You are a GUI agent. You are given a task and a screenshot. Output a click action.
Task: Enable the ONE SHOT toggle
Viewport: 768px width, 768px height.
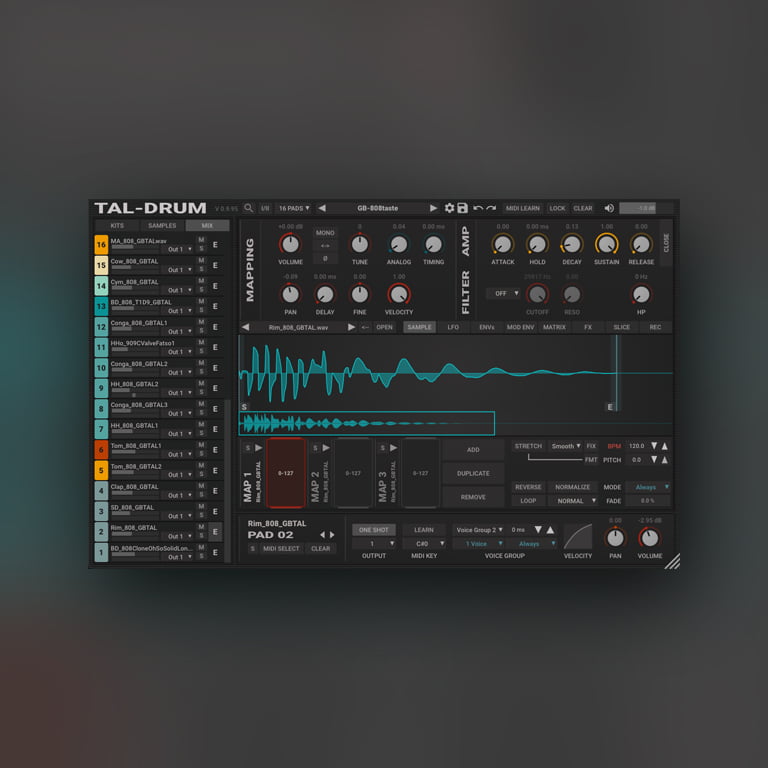click(x=374, y=530)
